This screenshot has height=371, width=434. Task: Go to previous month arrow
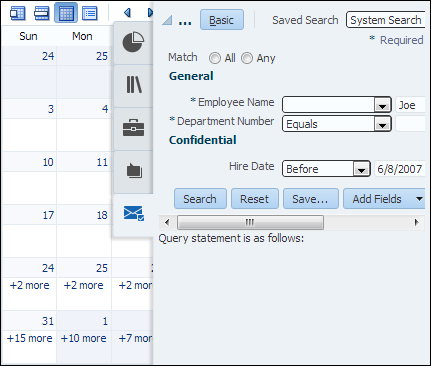click(x=127, y=13)
